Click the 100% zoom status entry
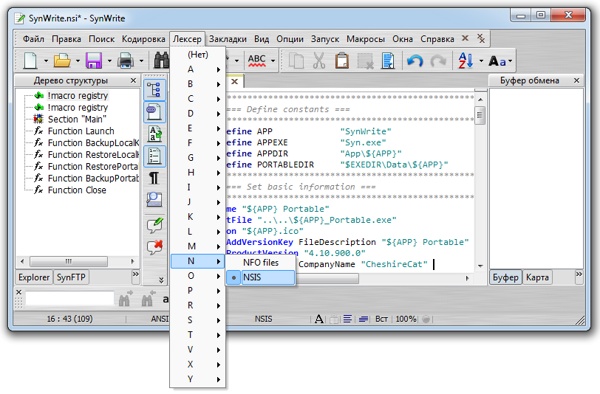The image size is (600, 394). click(405, 319)
